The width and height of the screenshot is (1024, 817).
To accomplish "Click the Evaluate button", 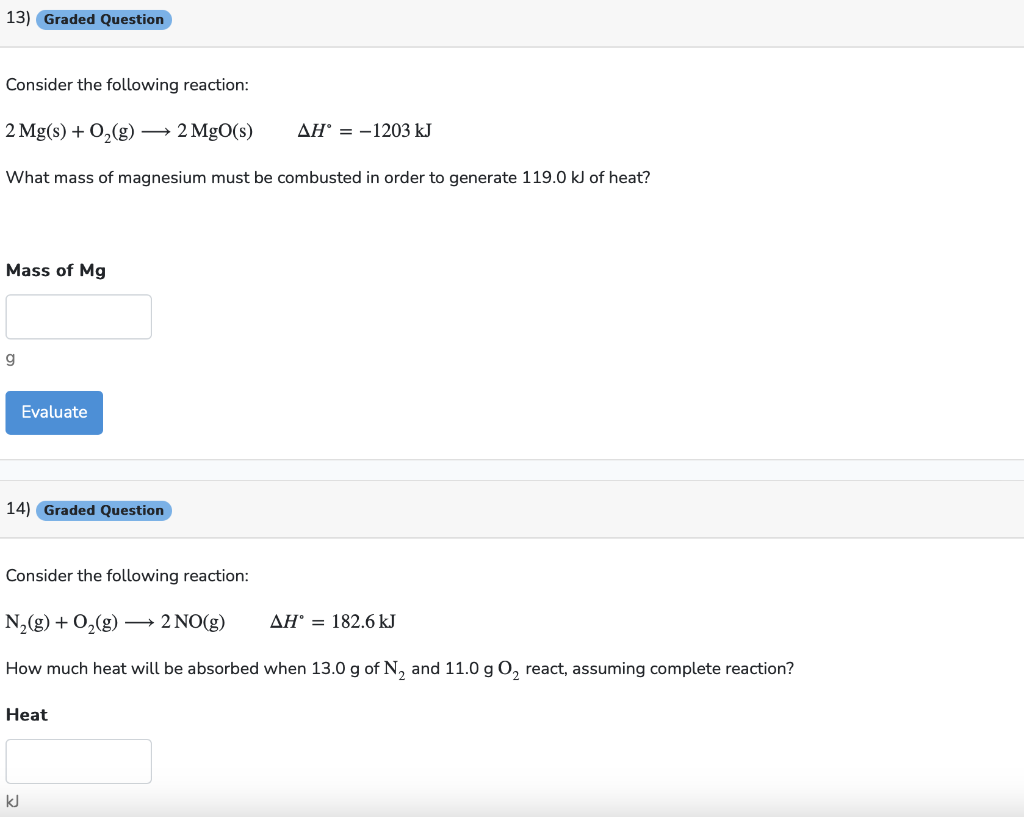I will click(54, 412).
